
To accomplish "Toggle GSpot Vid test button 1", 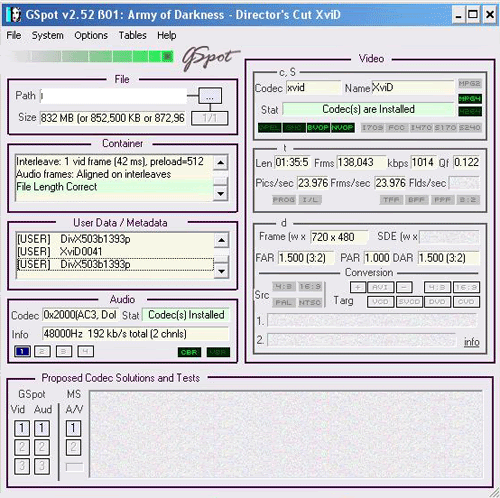I will (x=22, y=428).
